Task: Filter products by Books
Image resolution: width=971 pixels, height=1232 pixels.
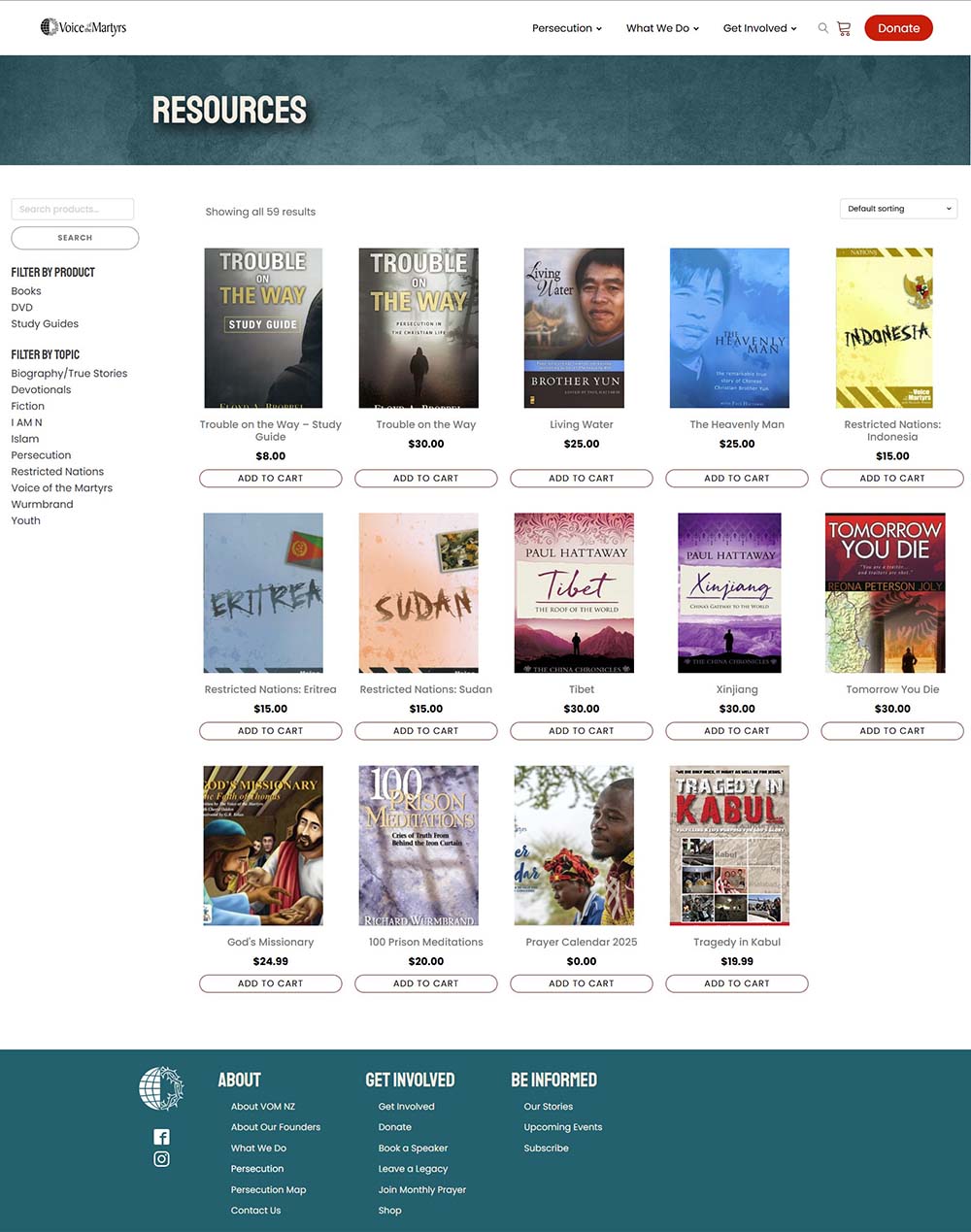Action: 26,291
